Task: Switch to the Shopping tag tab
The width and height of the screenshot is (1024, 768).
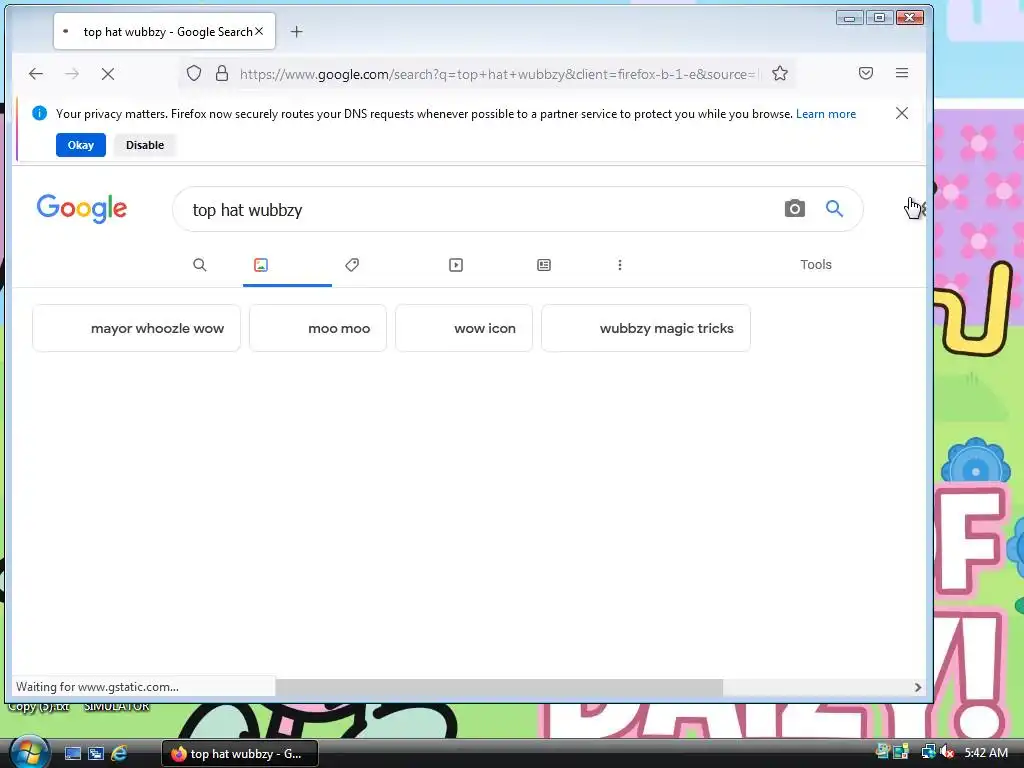Action: 352,264
